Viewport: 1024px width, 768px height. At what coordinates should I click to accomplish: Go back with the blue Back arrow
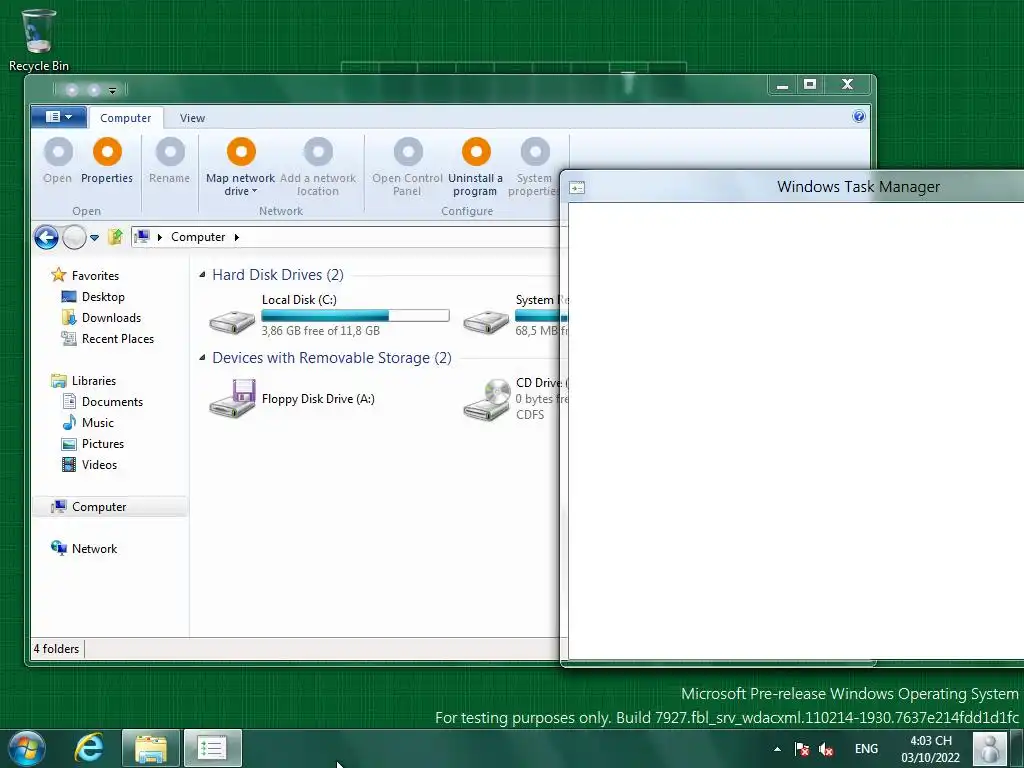pyautogui.click(x=46, y=237)
